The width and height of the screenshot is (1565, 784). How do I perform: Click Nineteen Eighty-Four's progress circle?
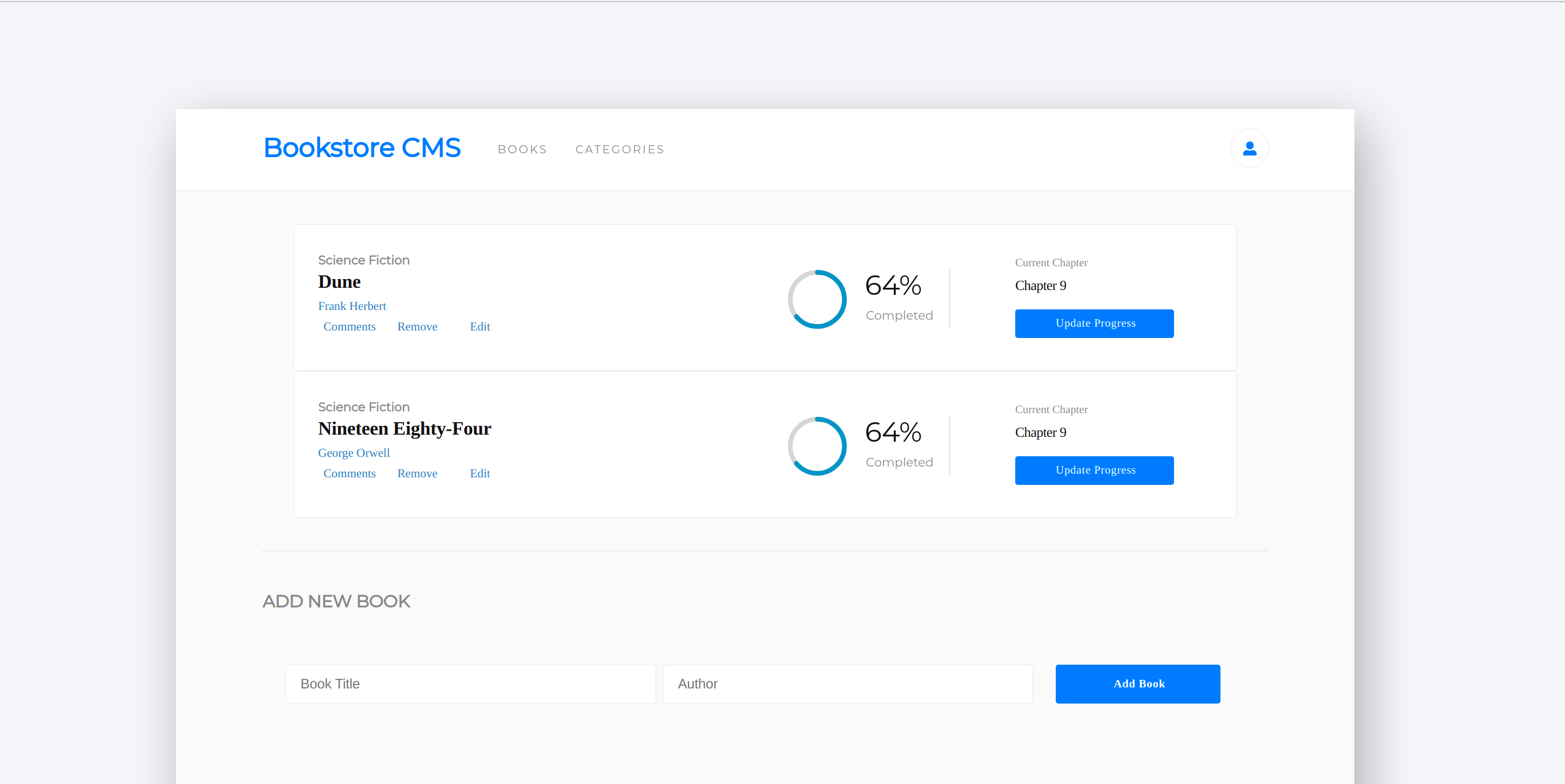pyautogui.click(x=817, y=447)
